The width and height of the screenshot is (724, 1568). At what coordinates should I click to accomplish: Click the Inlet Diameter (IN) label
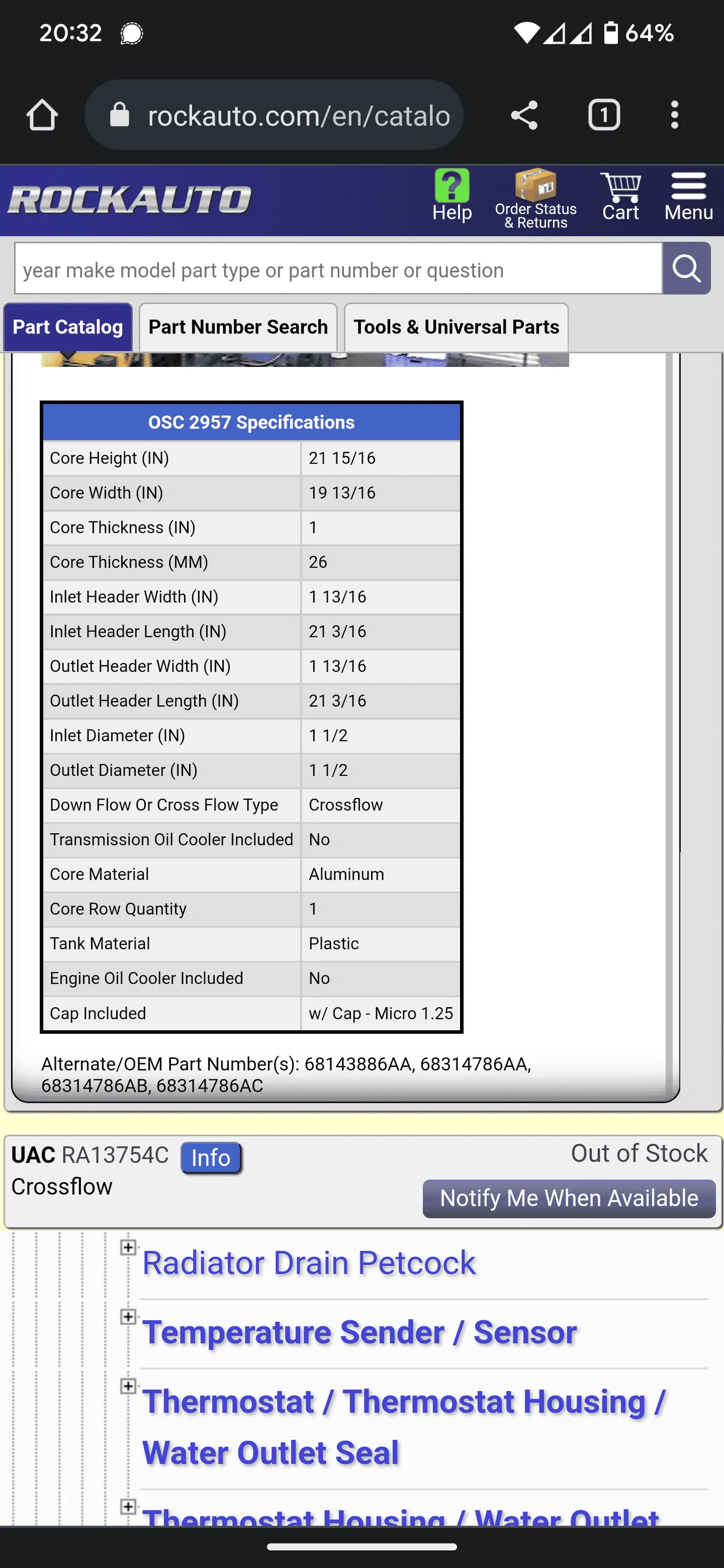[x=118, y=735]
